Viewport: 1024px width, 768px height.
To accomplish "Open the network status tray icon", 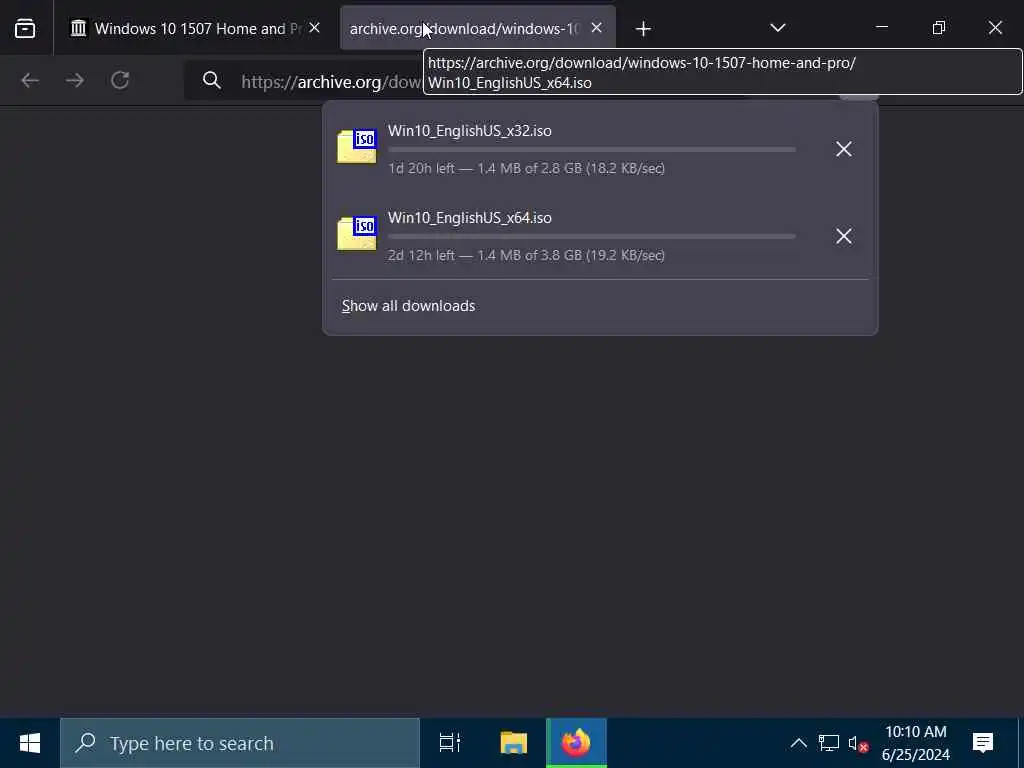I will 829,743.
